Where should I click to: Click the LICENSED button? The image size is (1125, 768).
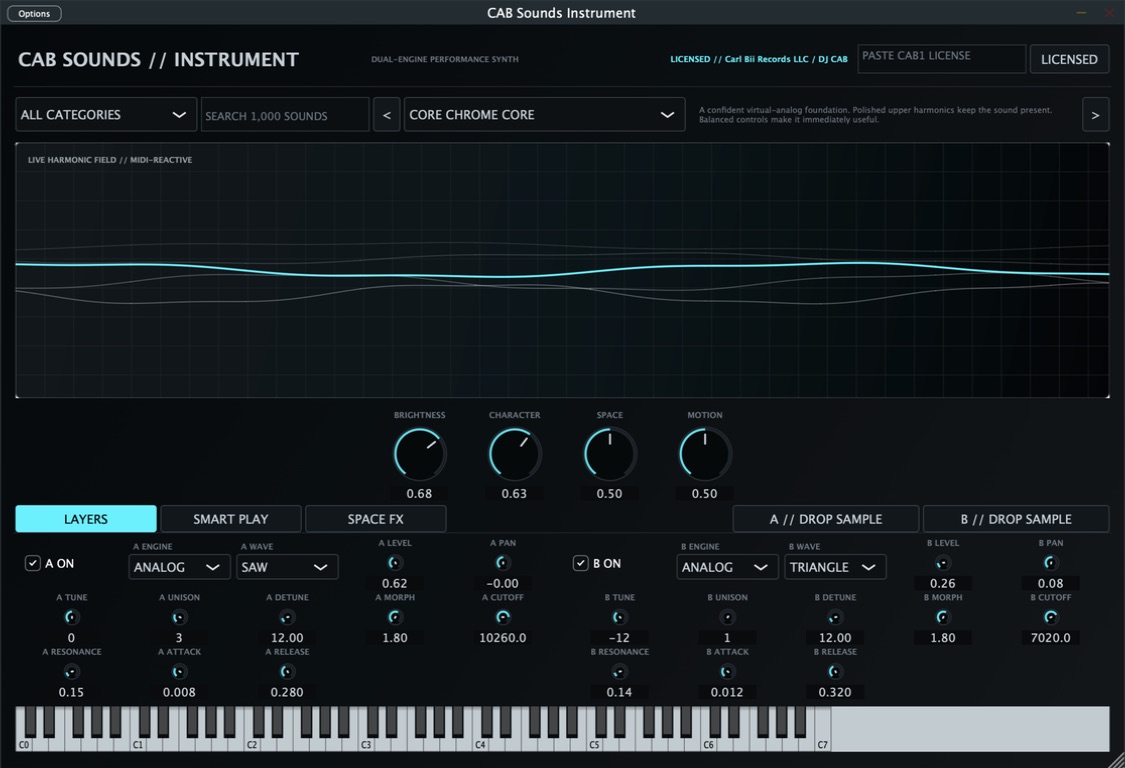click(1069, 60)
